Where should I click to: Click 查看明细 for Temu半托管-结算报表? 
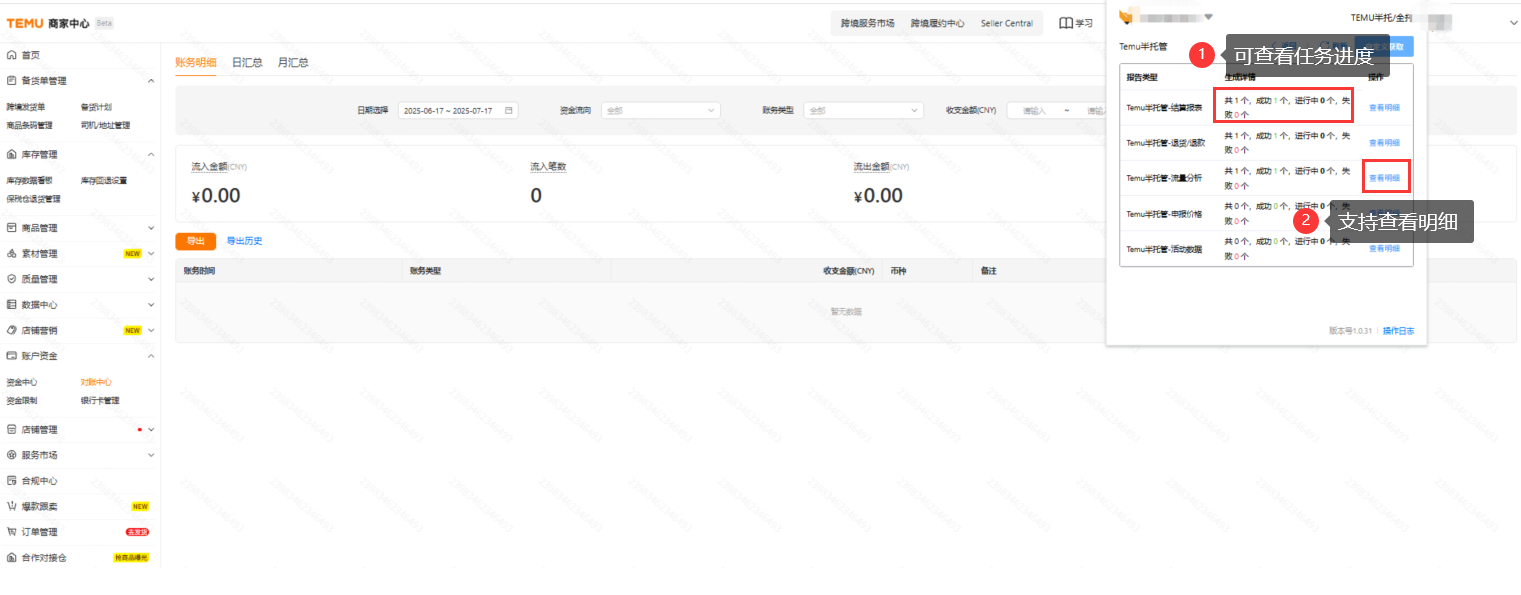1384,107
